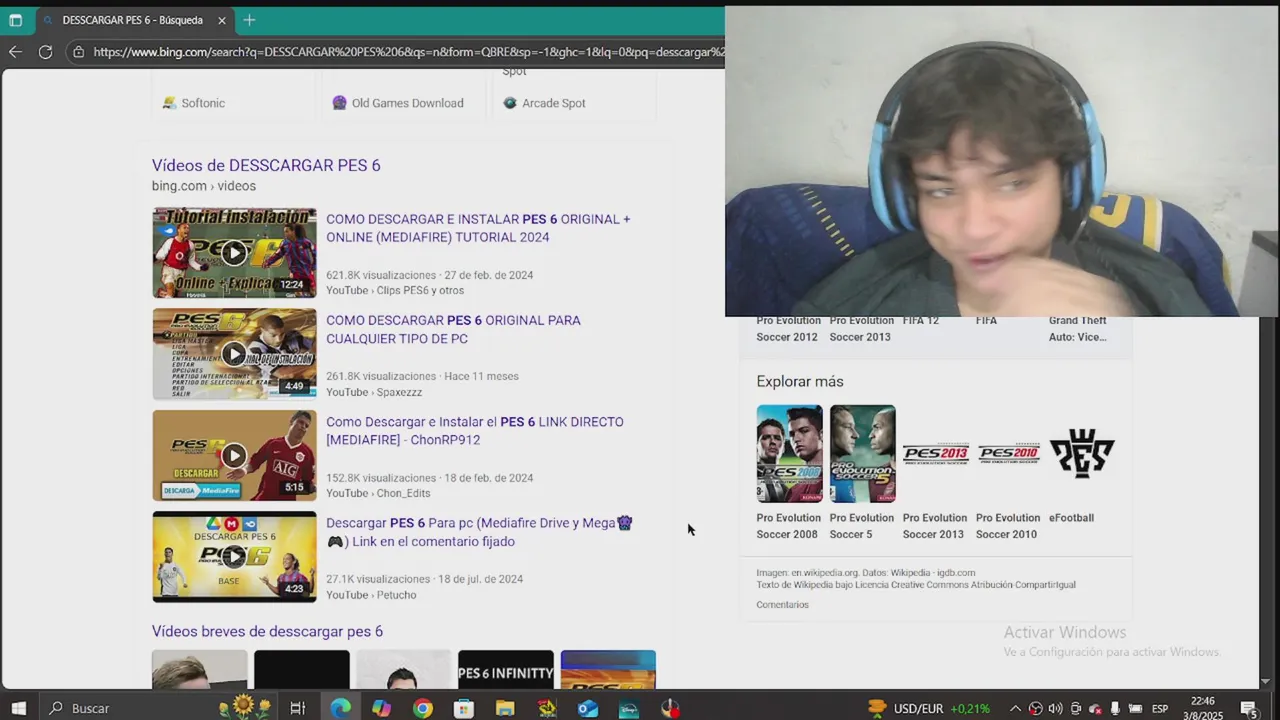Viewport: 1280px width, 720px height.
Task: Open the yellow-black game icon on the taskbar
Action: 546,708
